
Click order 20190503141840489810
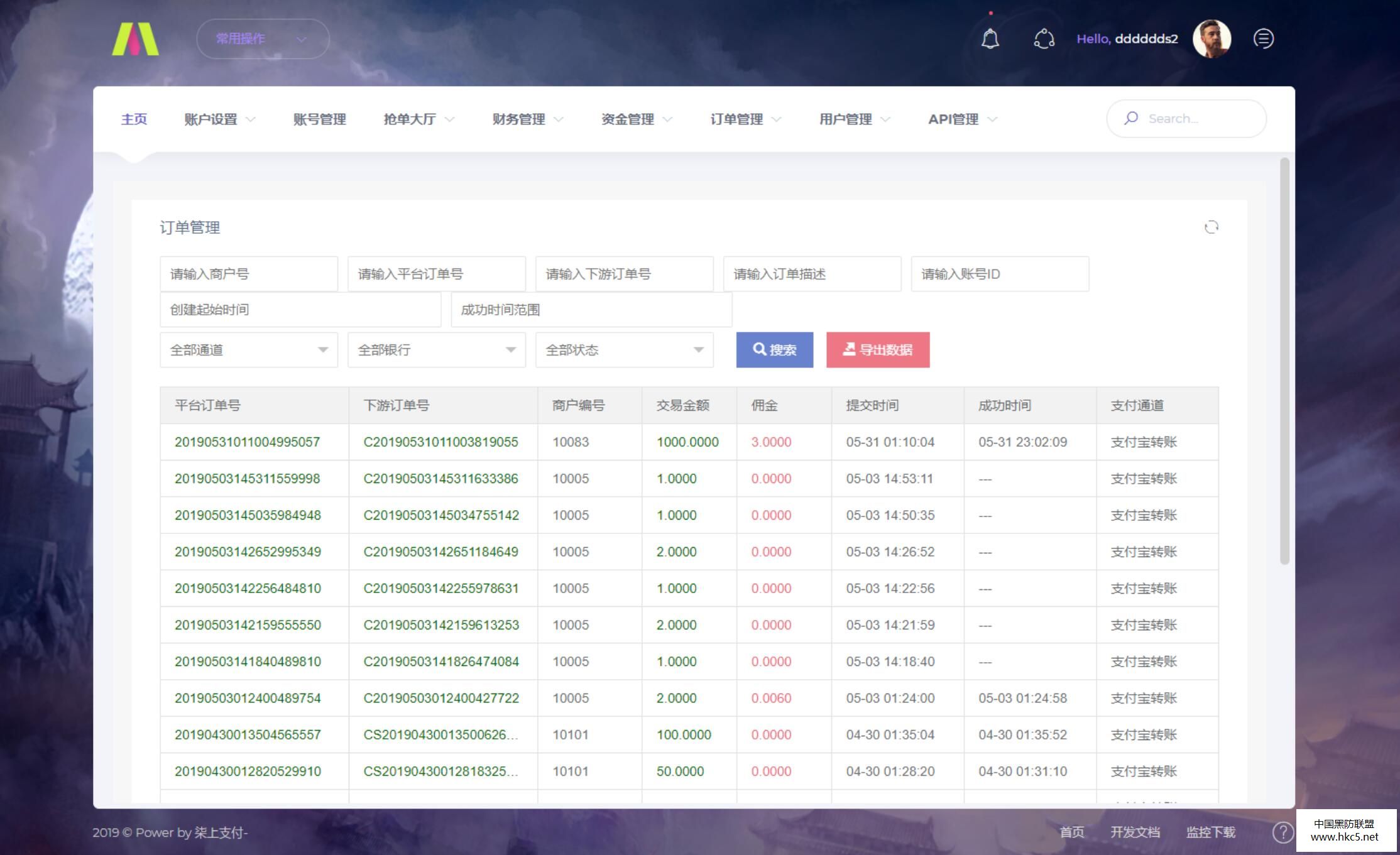click(248, 662)
